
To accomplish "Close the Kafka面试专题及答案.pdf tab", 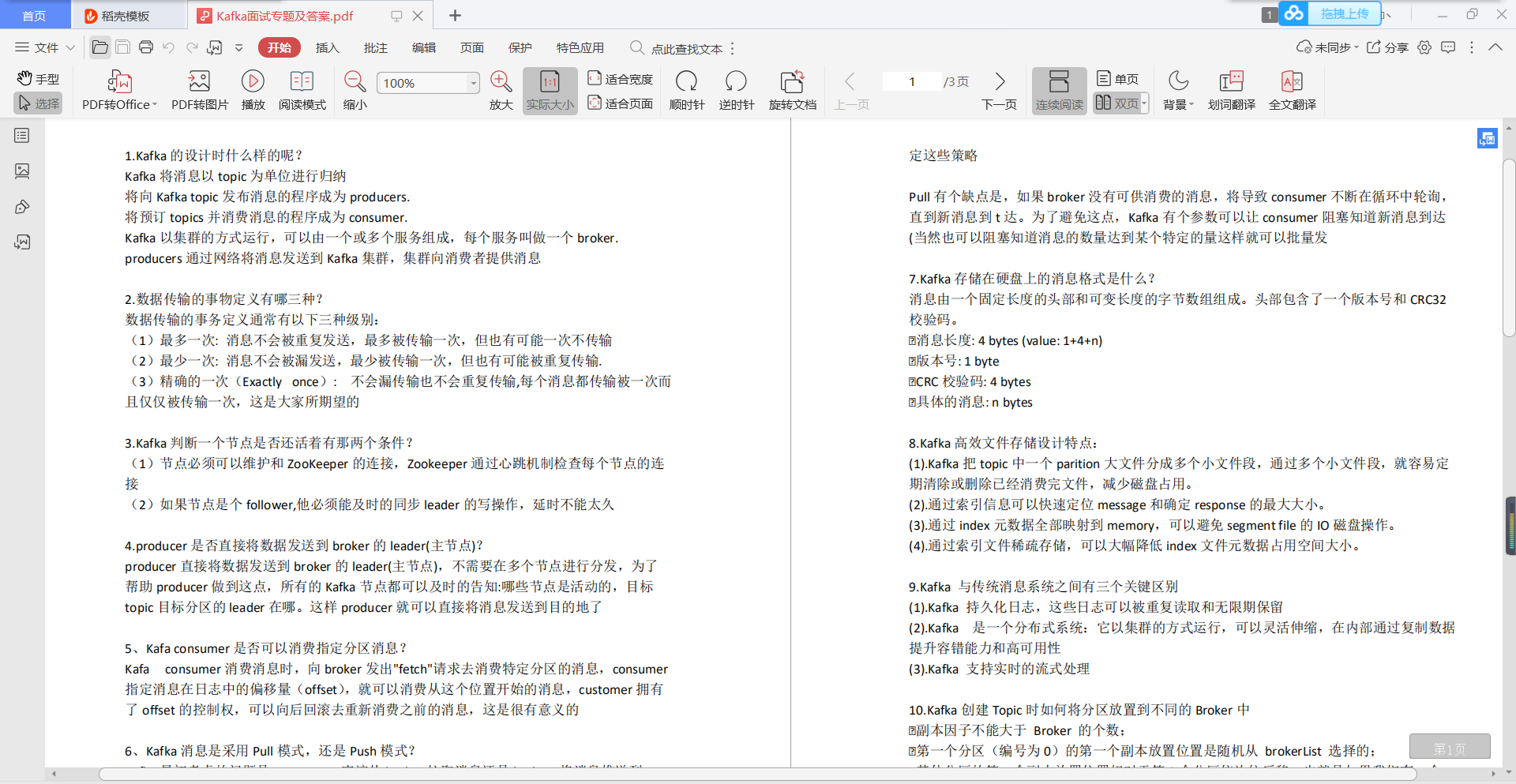I will (x=418, y=16).
